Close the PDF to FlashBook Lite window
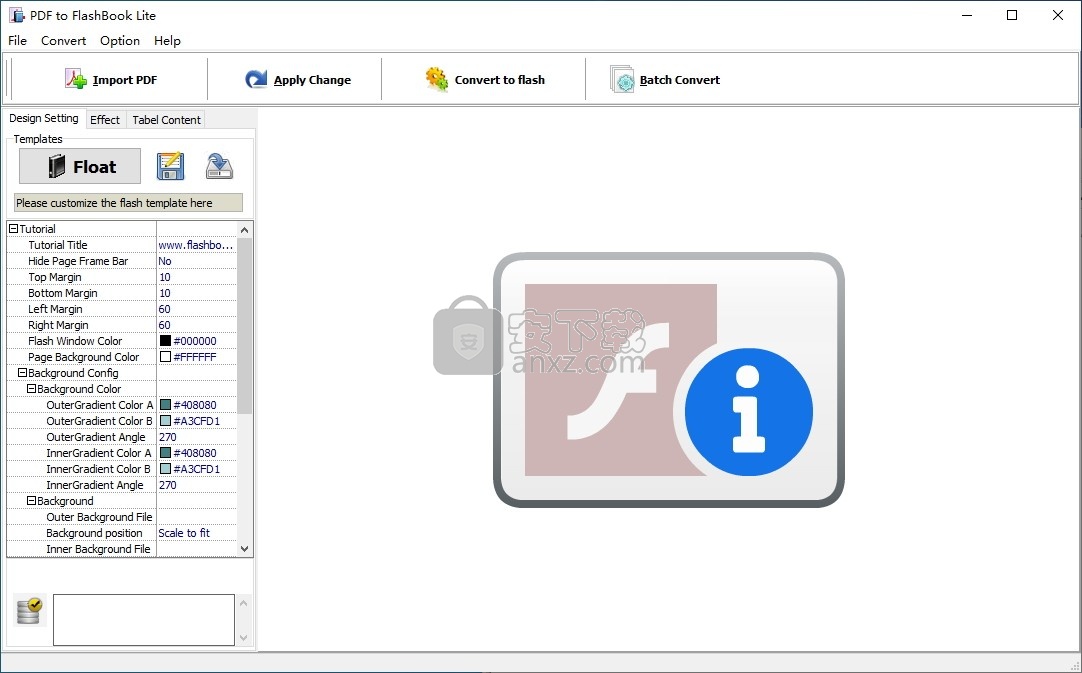This screenshot has height=673, width=1082. click(x=1058, y=15)
